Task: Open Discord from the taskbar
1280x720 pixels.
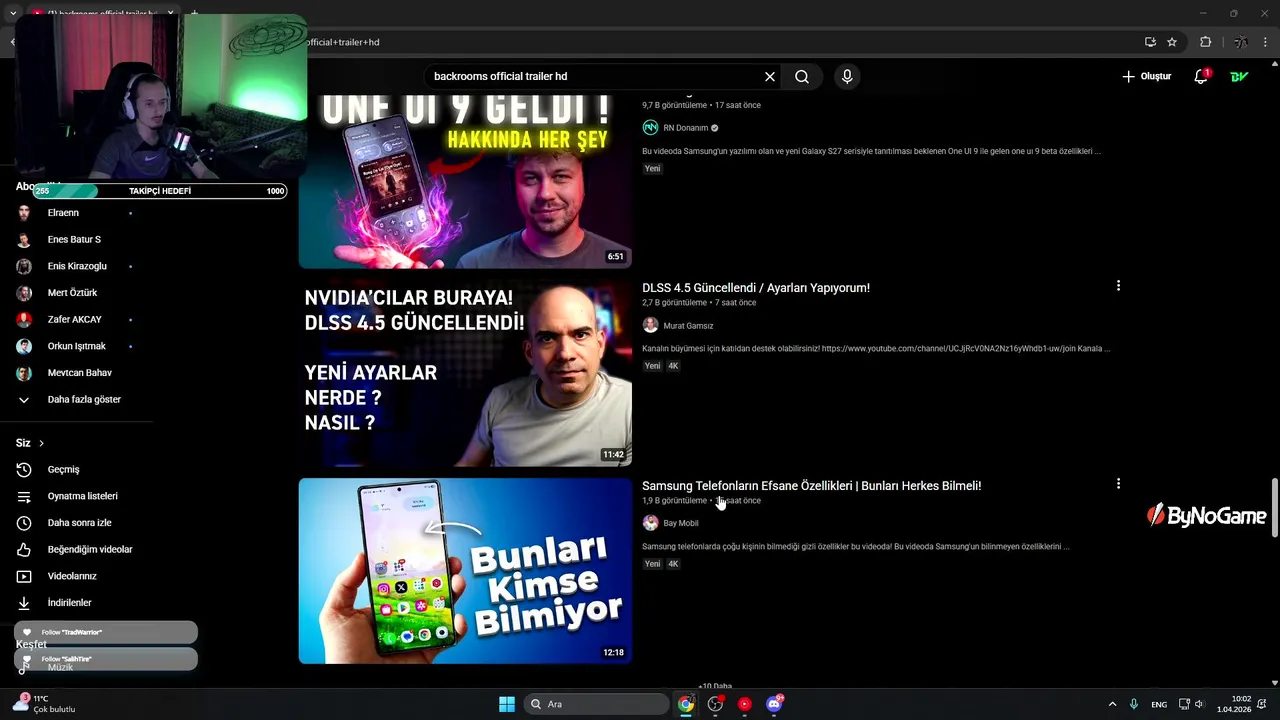Action: tap(774, 704)
